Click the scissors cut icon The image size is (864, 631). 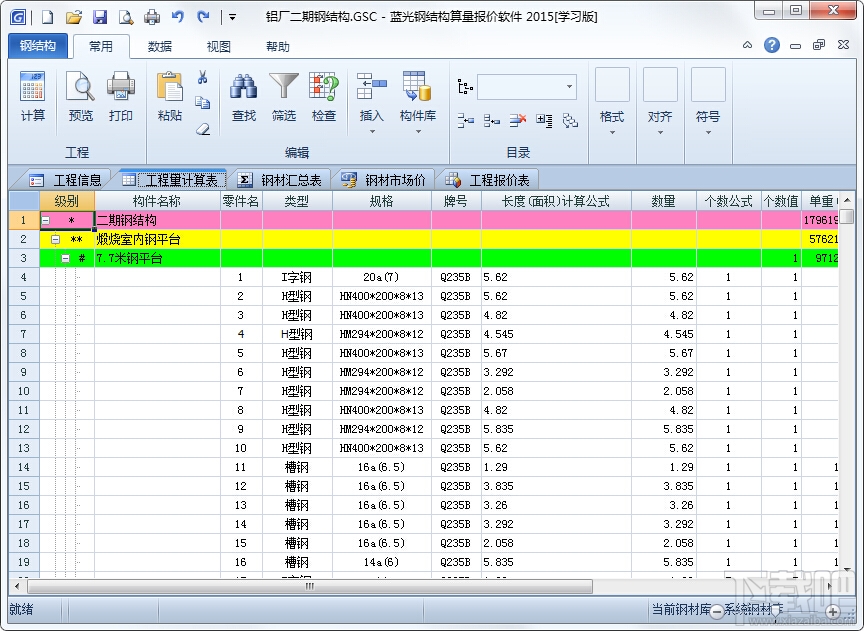202,77
